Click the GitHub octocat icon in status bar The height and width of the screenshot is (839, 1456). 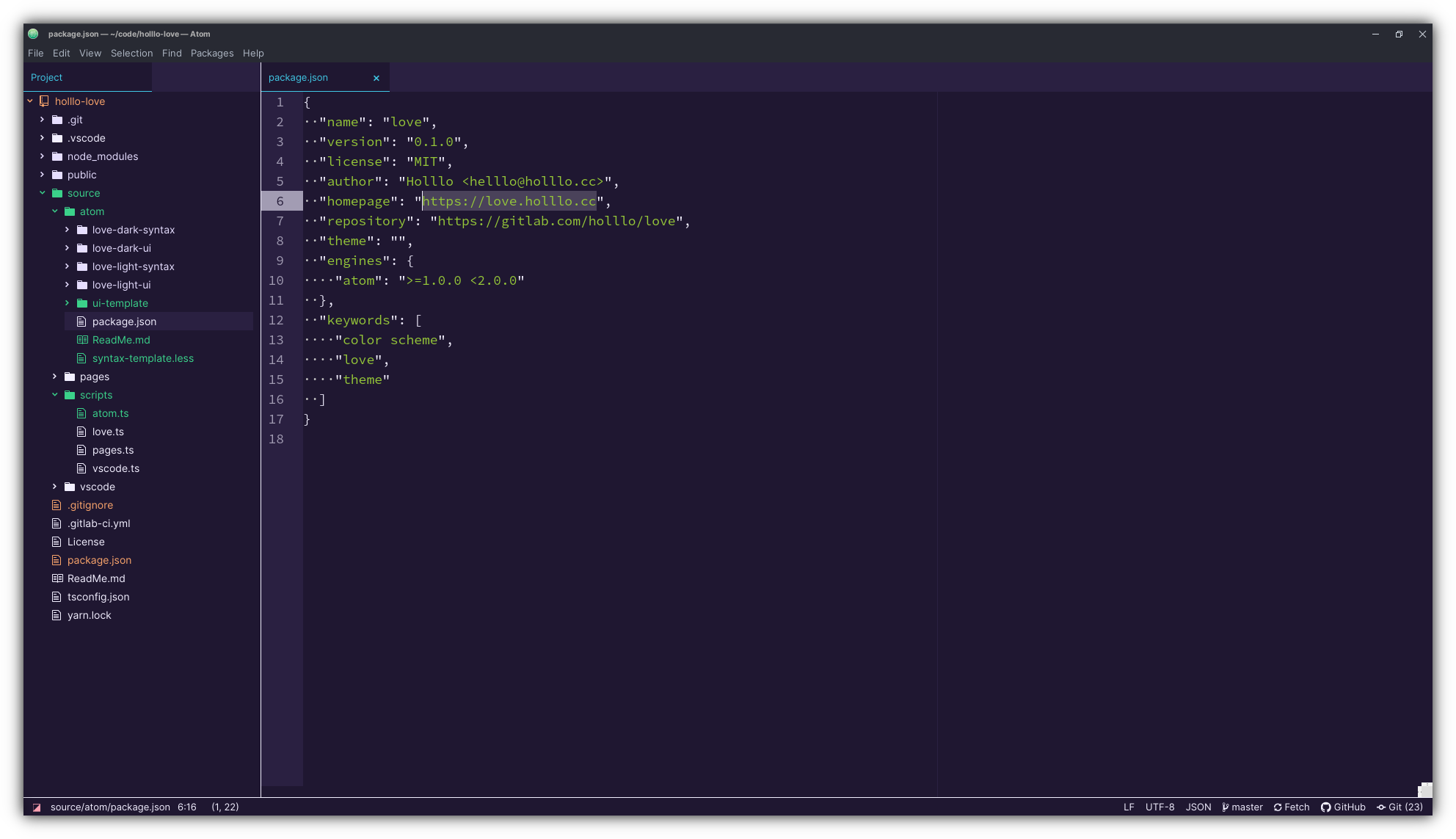[x=1325, y=807]
